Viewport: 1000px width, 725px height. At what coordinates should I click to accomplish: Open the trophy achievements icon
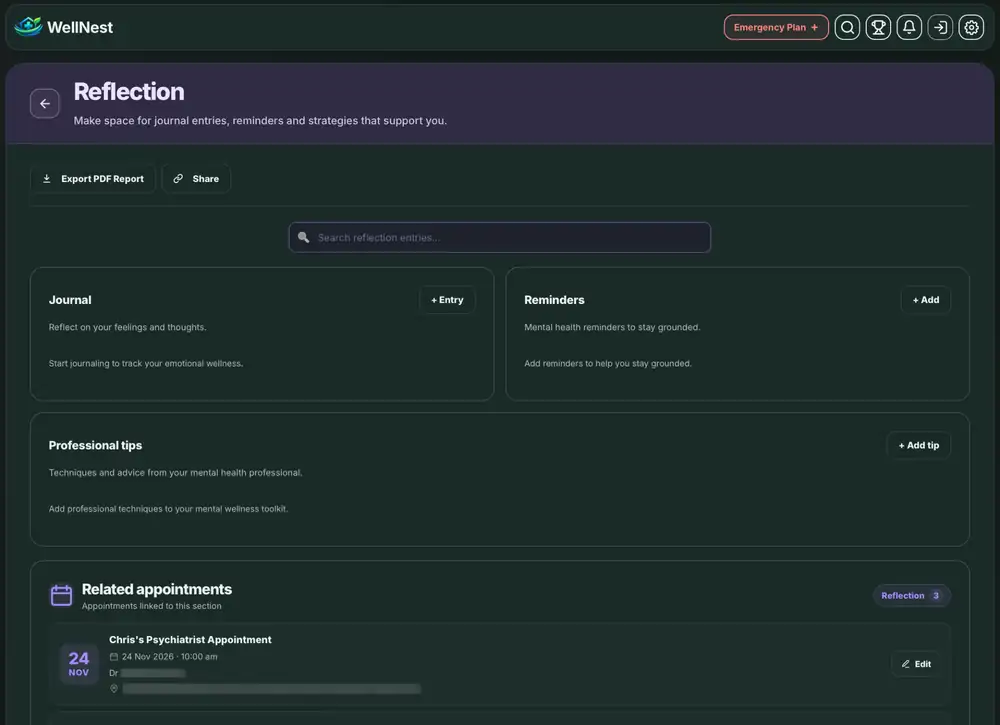coord(878,27)
